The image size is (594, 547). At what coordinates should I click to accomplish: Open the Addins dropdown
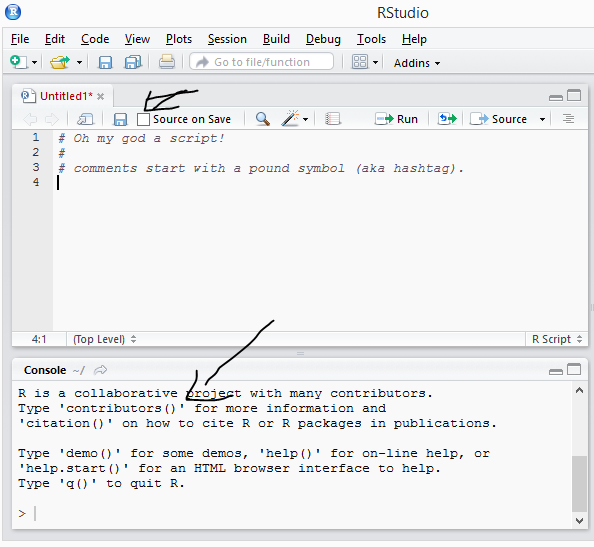click(x=417, y=63)
